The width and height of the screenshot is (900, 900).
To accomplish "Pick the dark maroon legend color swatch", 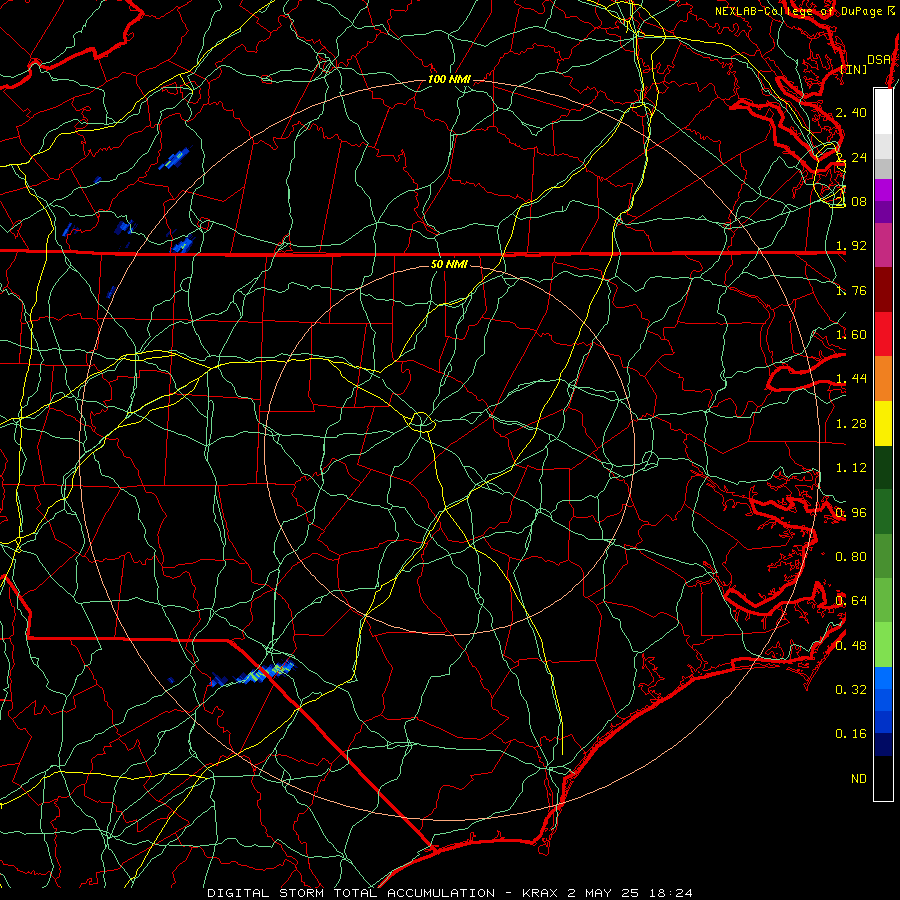I will (x=883, y=290).
